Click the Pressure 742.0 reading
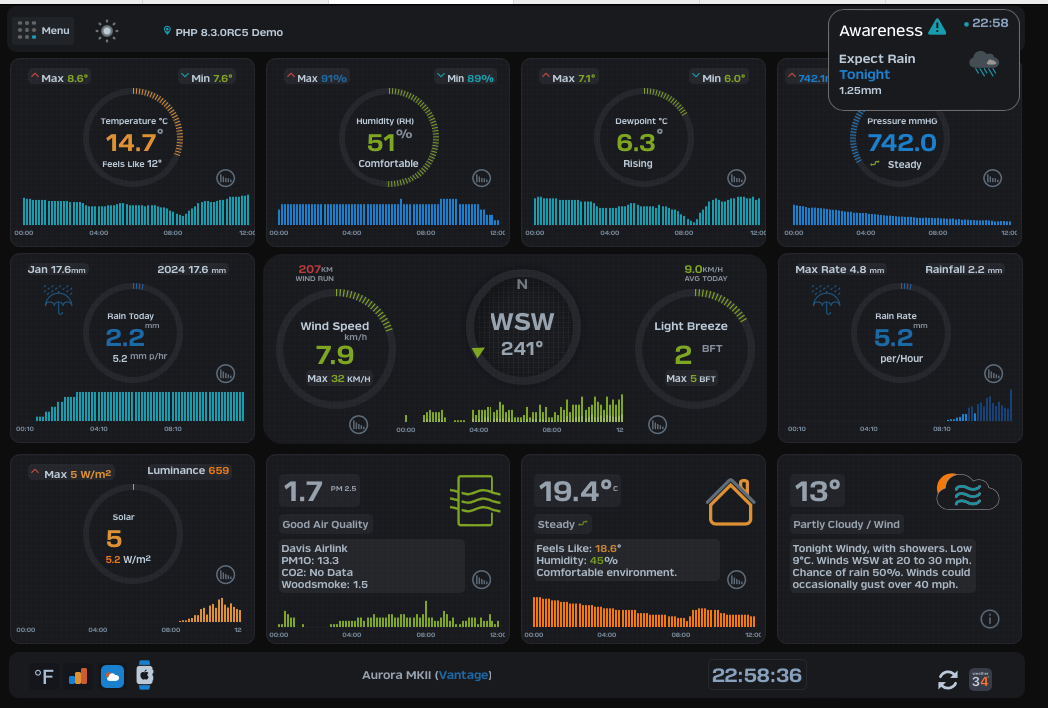 tap(902, 142)
